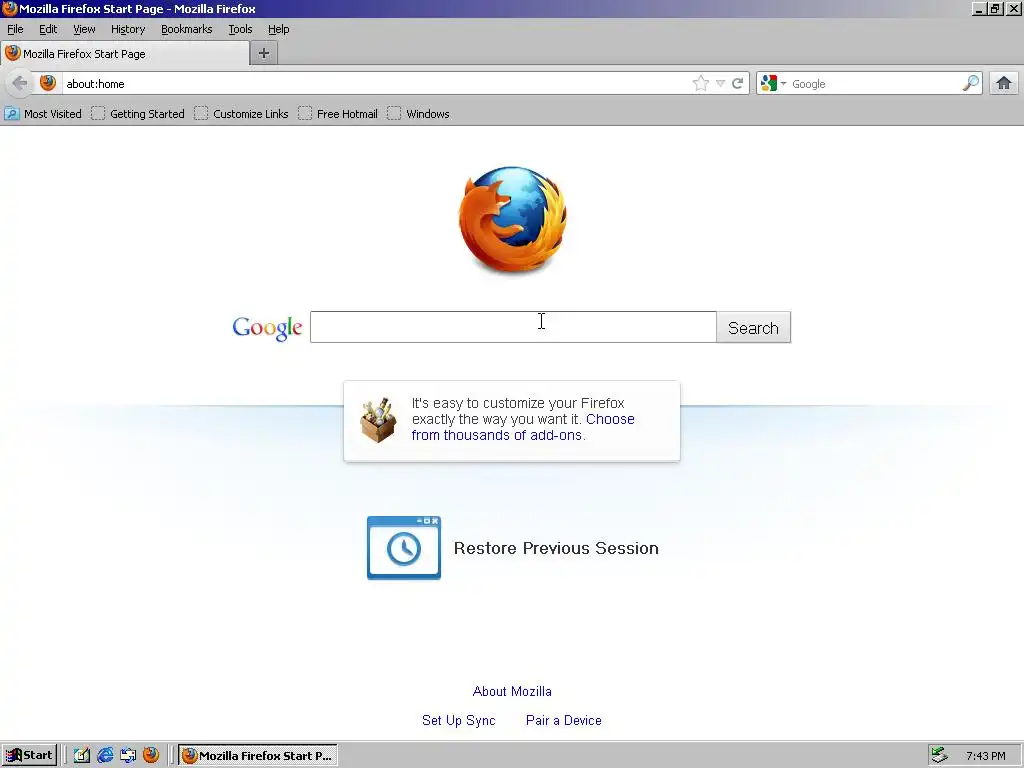This screenshot has width=1024, height=768.
Task: Open the Help menu
Action: point(279,29)
